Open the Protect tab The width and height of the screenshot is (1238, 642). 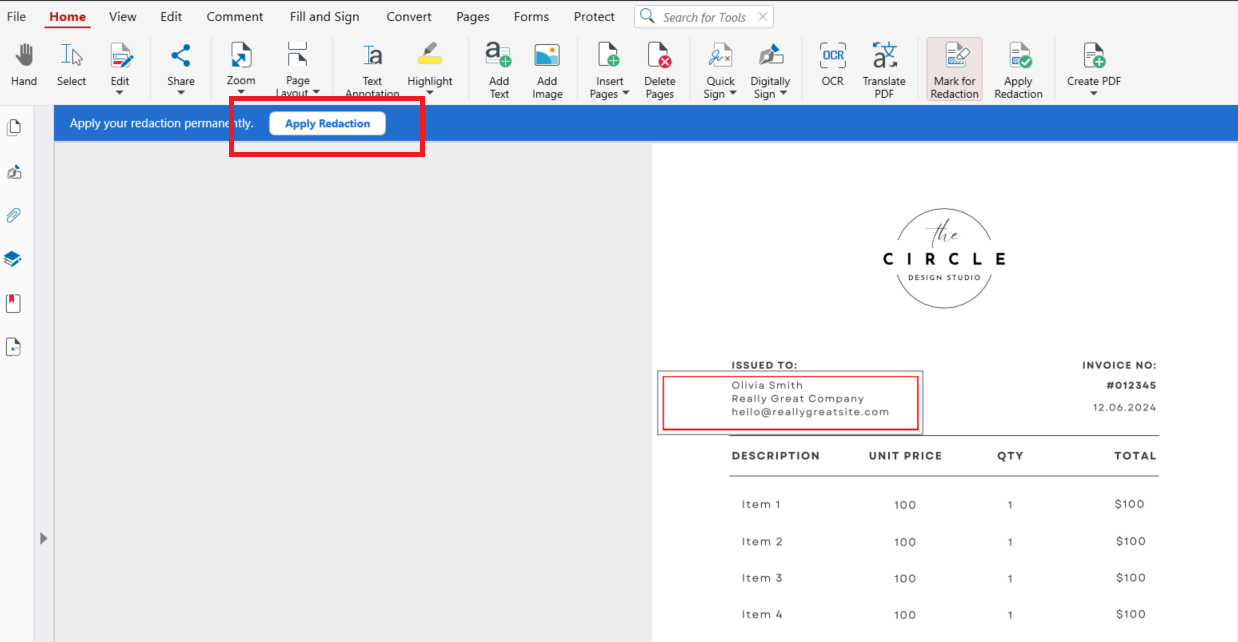[594, 16]
